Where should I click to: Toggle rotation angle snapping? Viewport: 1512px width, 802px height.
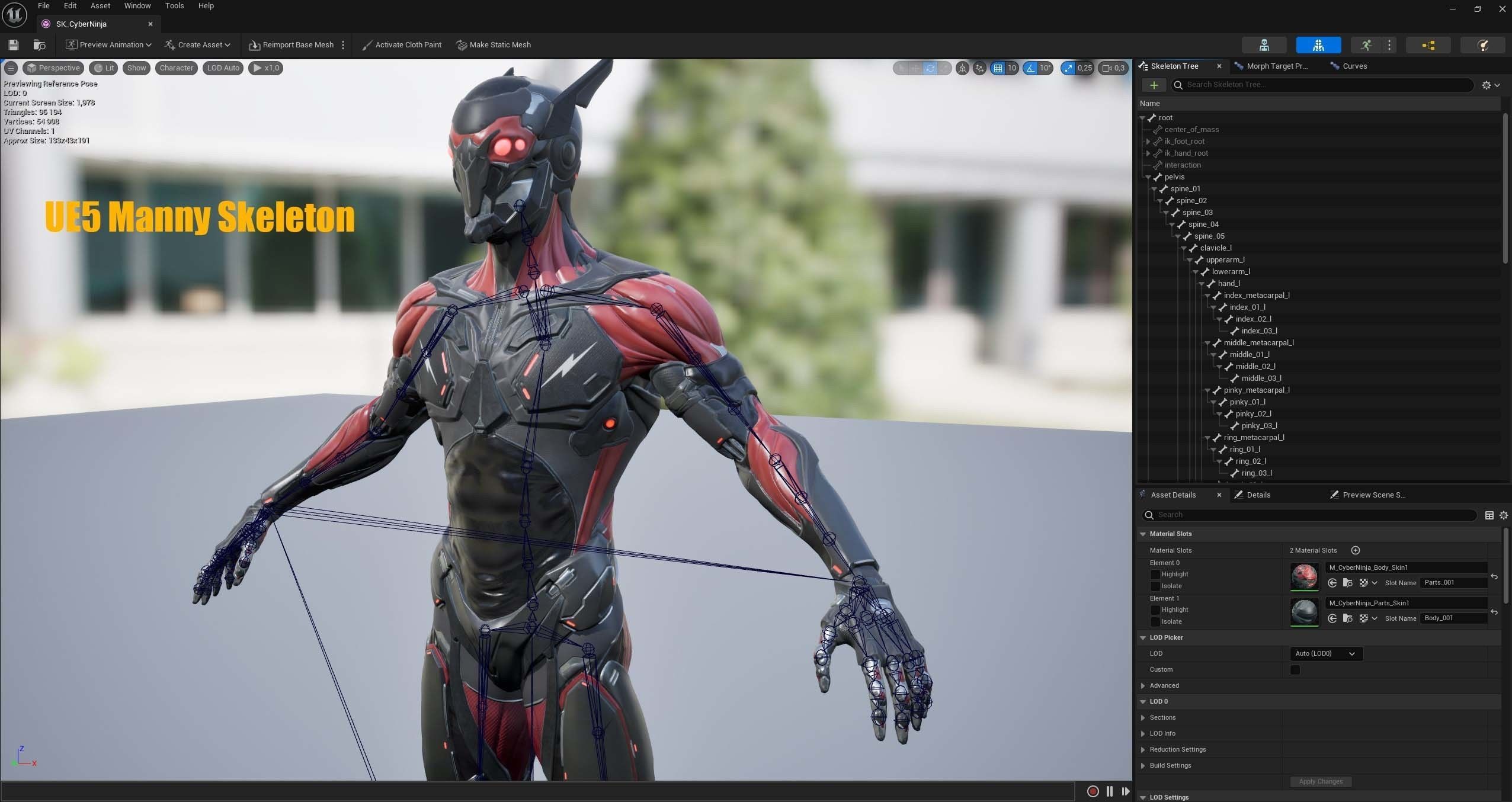click(1030, 68)
